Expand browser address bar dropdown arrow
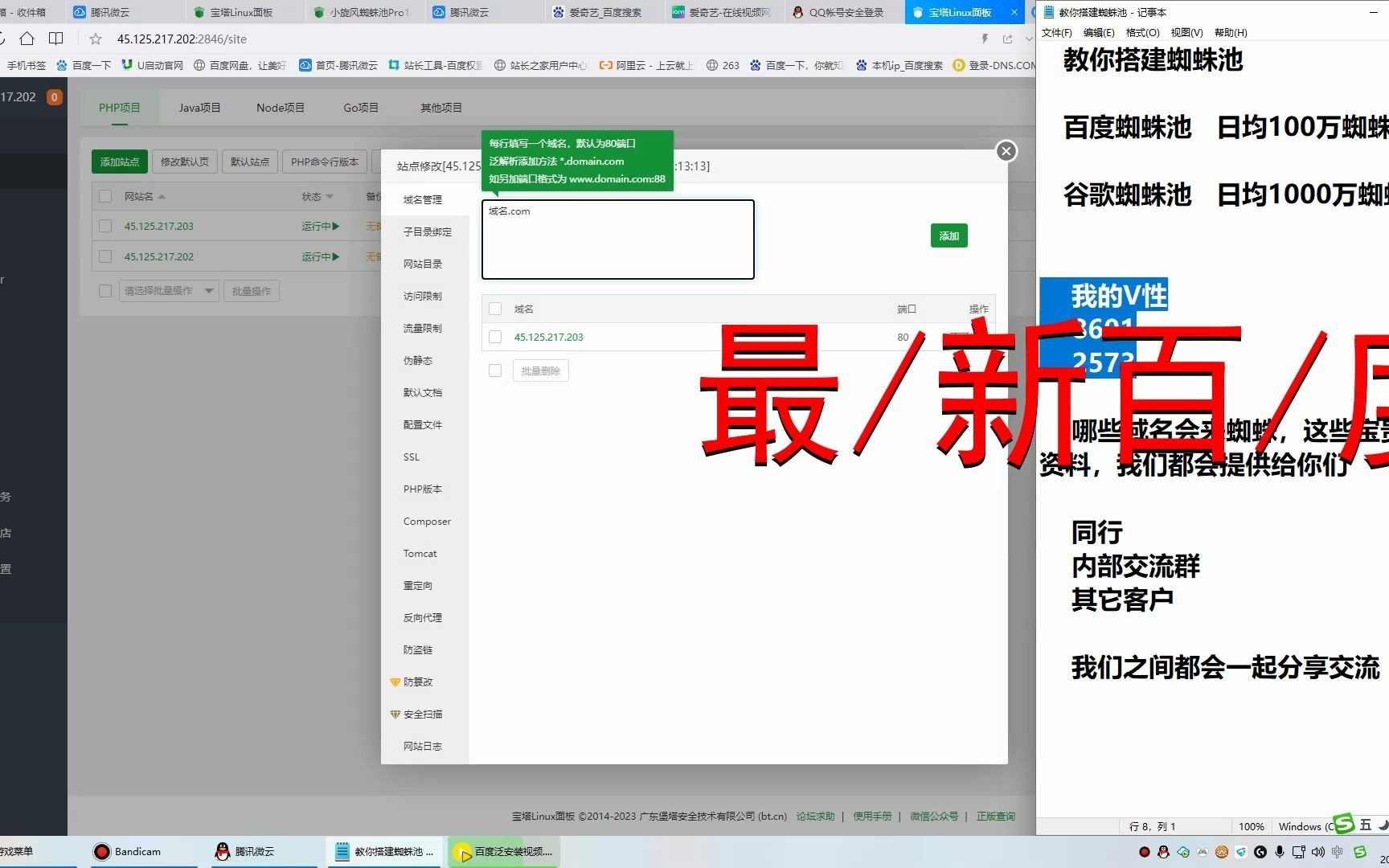This screenshot has width=1389, height=868. [x=1029, y=39]
